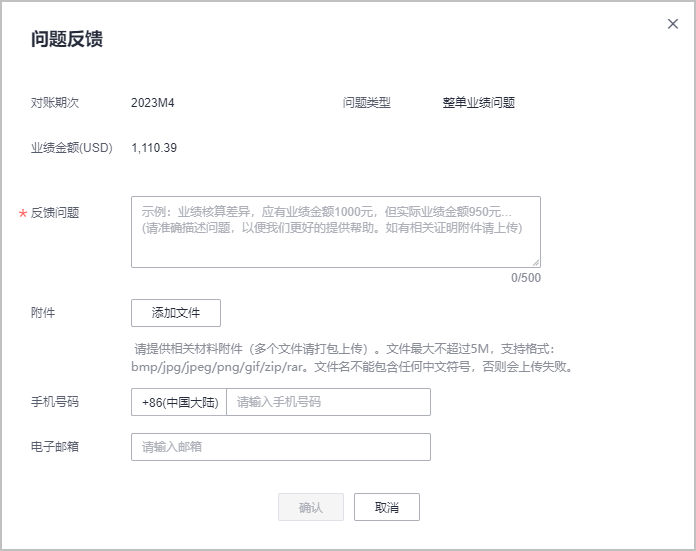696x551 pixels.
Task: Click the 0/500 character counter
Action: pyautogui.click(x=526, y=278)
